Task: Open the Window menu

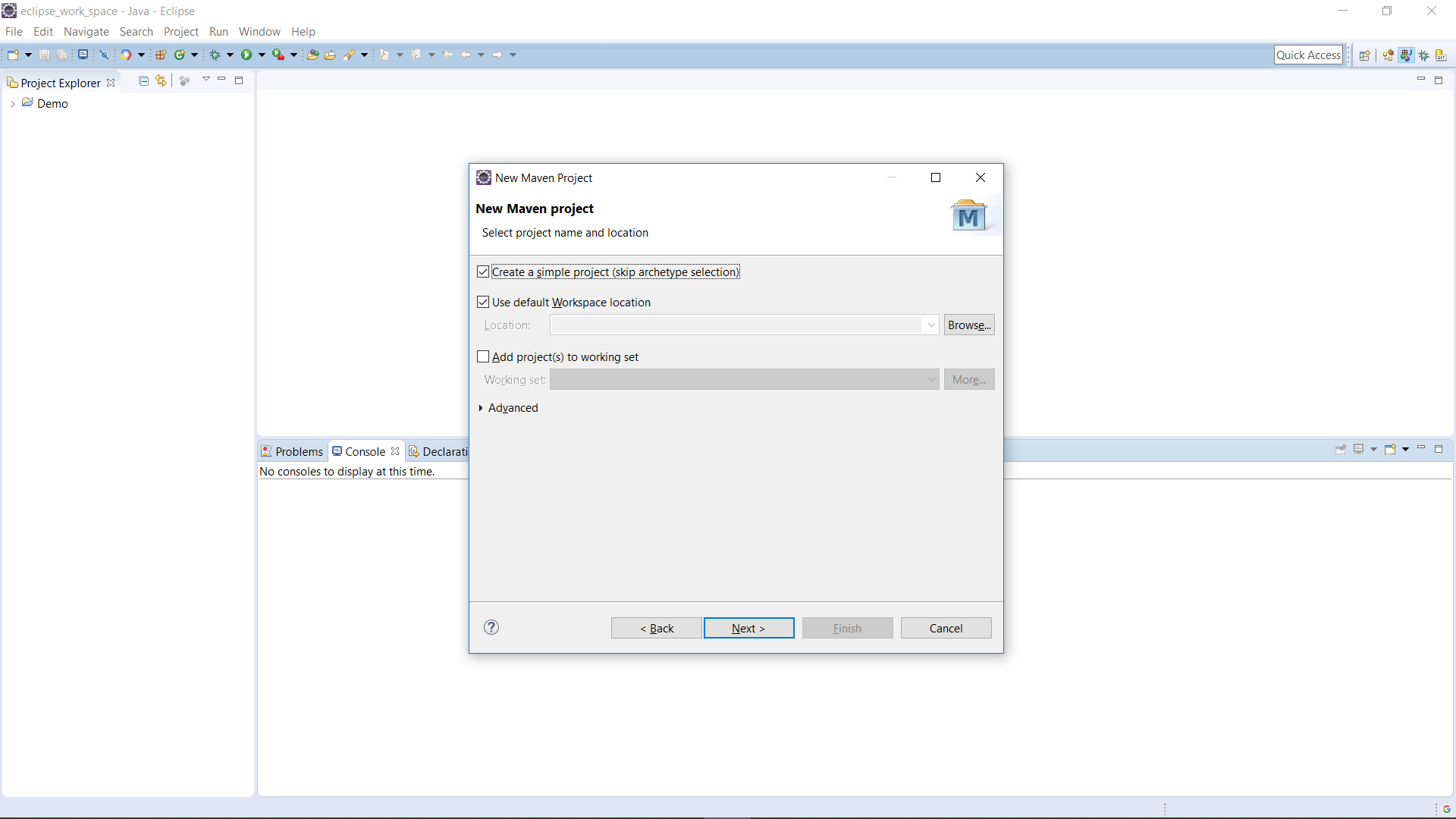Action: (259, 32)
